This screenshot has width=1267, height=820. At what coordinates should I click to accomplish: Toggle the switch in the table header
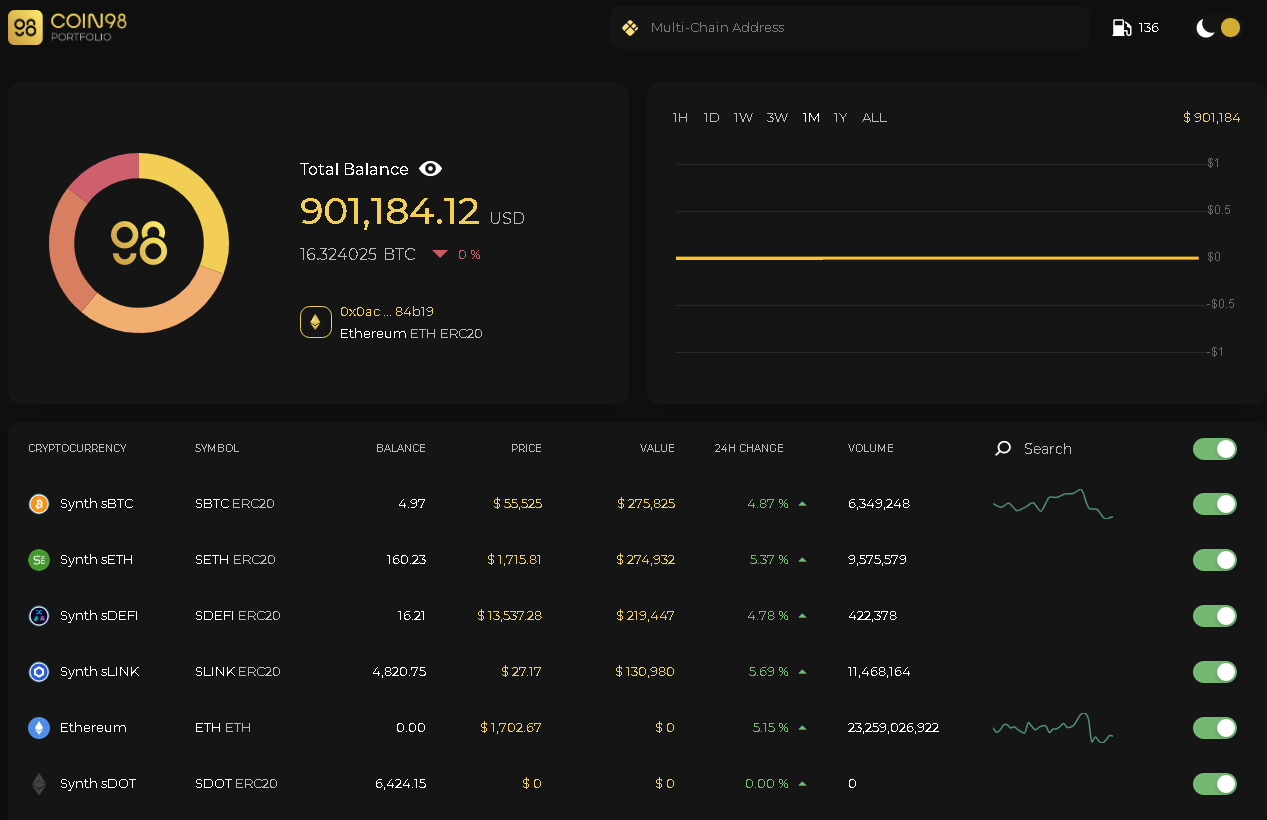[1215, 449]
